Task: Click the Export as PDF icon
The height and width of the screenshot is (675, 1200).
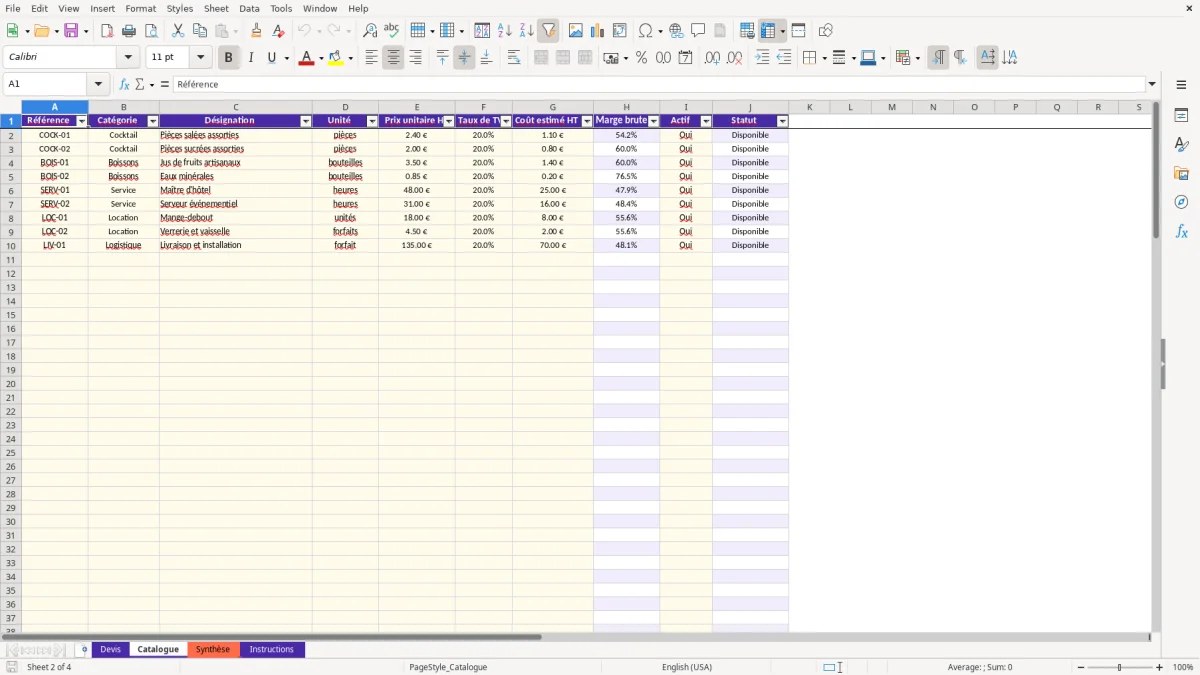Action: (x=107, y=31)
